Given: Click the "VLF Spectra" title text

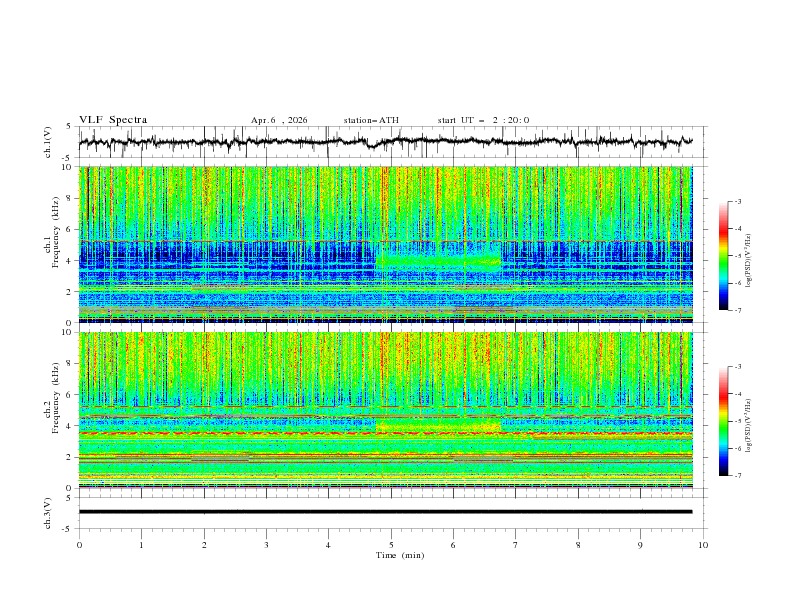Looking at the screenshot, I should point(113,120).
